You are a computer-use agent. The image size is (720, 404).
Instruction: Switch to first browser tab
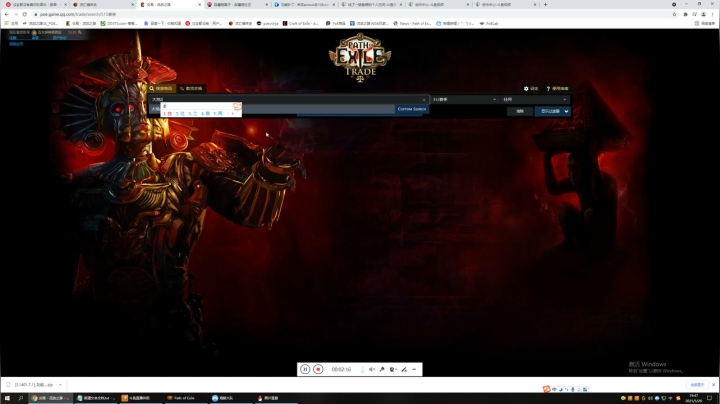[36, 5]
